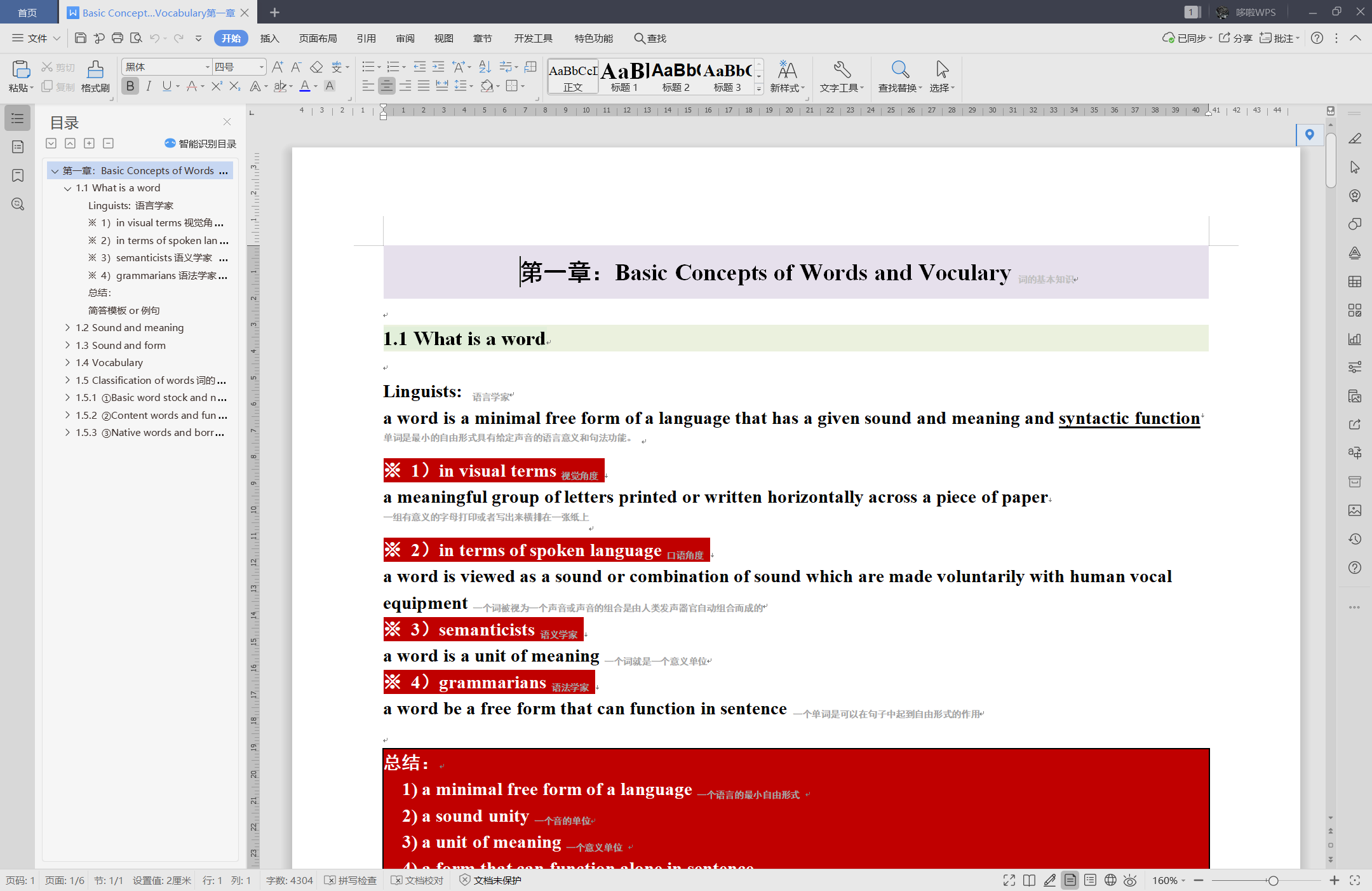Screen dimensions: 1372x891
Task: Open the Text Tools wrench icon
Action: [x=842, y=69]
